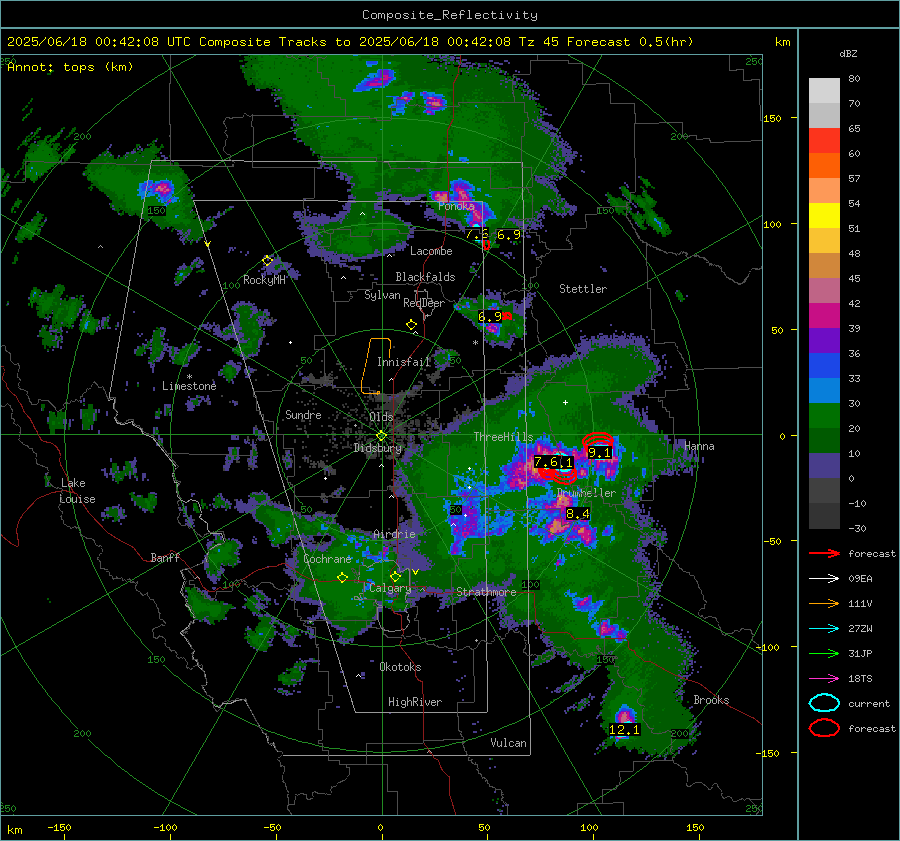
Task: Click the Drumheller city label
Action: pos(586,493)
